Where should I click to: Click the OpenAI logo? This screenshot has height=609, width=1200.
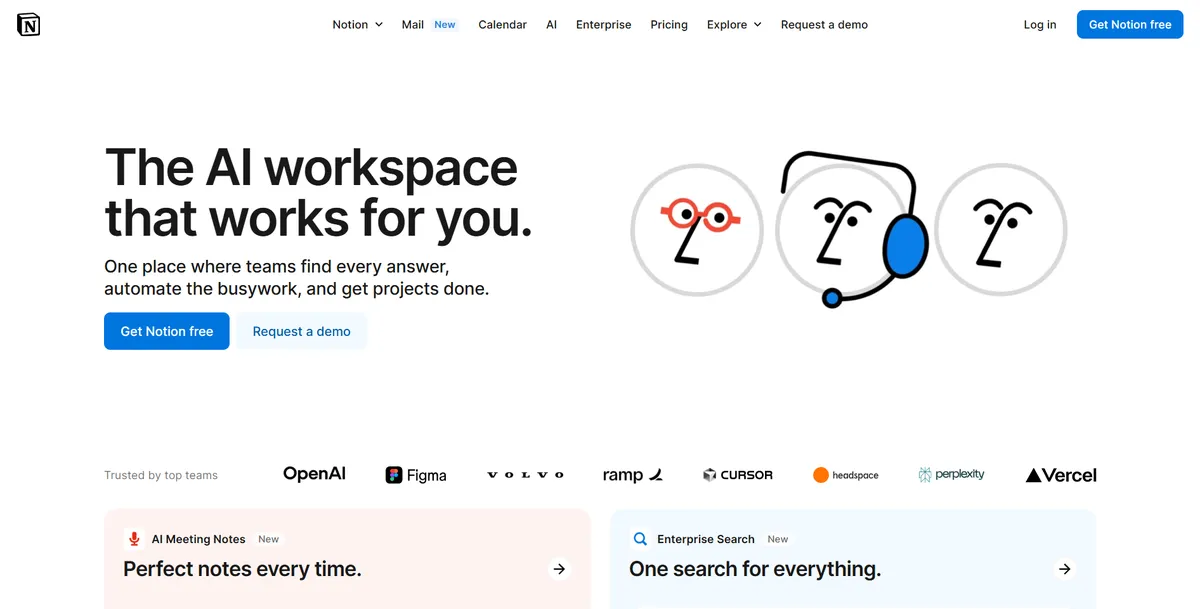[x=314, y=474]
